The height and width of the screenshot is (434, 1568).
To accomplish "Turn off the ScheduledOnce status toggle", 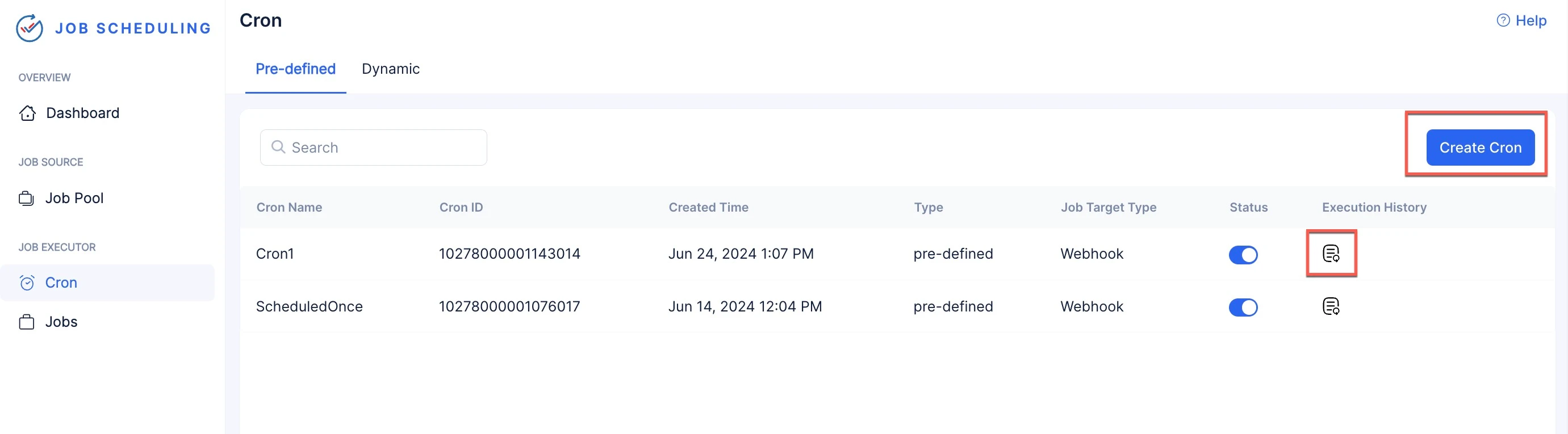I will pyautogui.click(x=1243, y=307).
